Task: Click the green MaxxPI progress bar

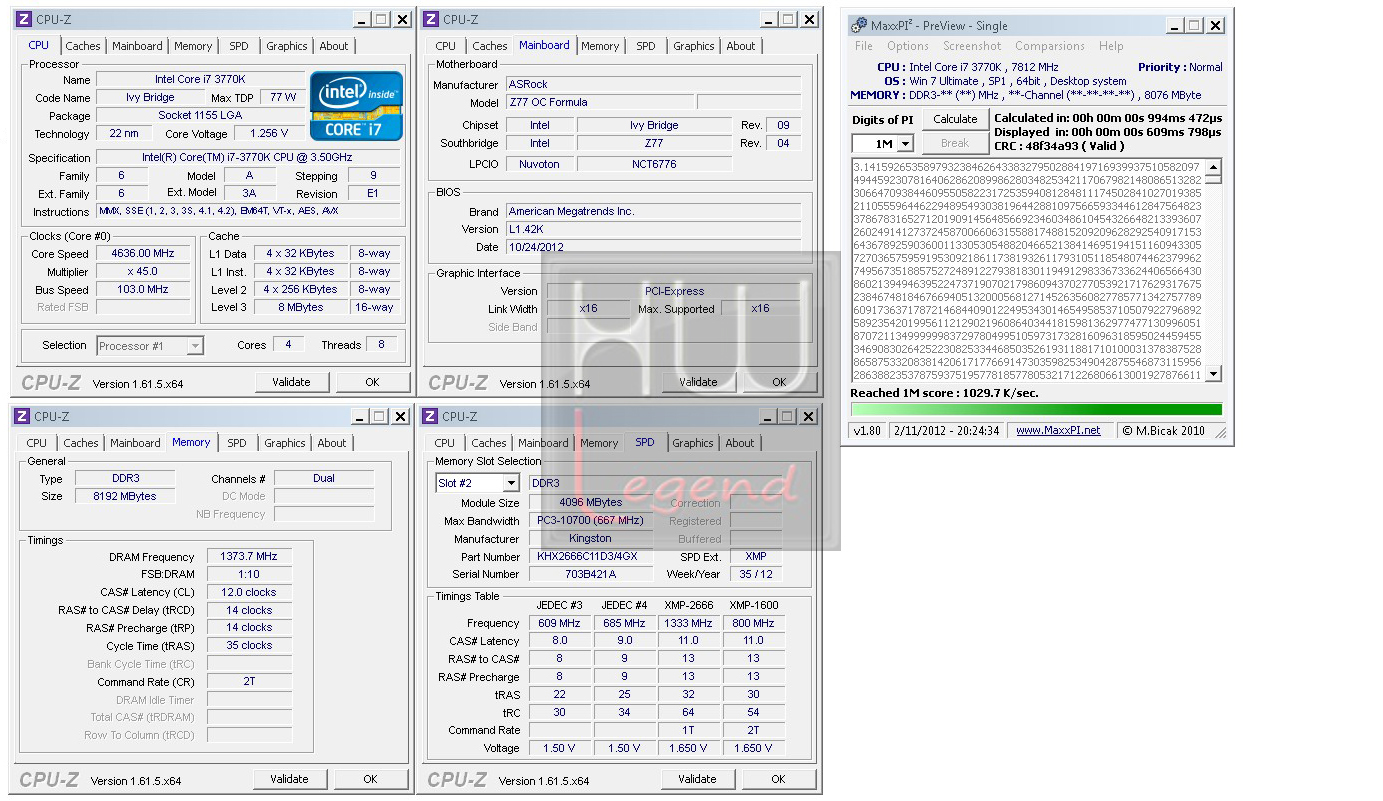Action: (1036, 409)
